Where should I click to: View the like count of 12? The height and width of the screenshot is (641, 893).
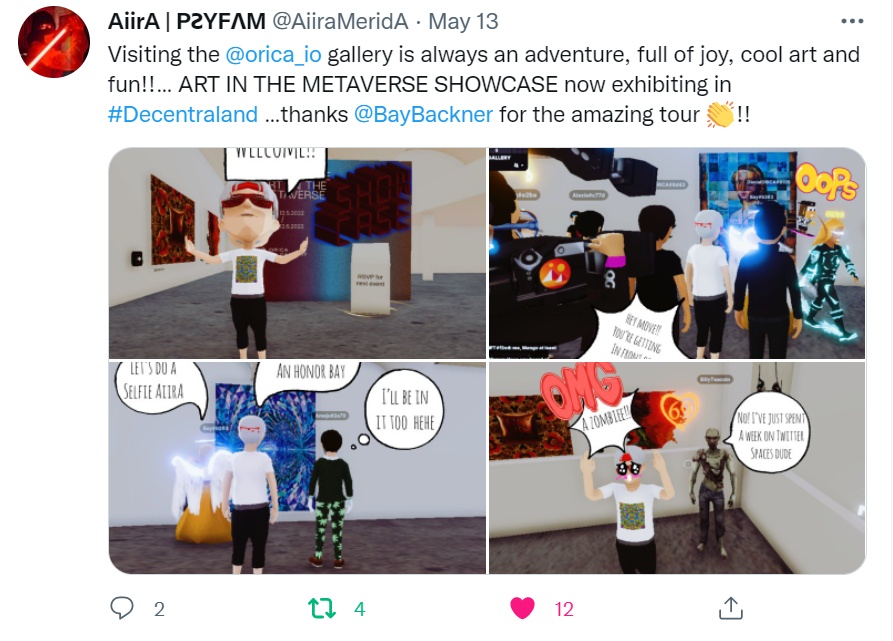tap(564, 609)
